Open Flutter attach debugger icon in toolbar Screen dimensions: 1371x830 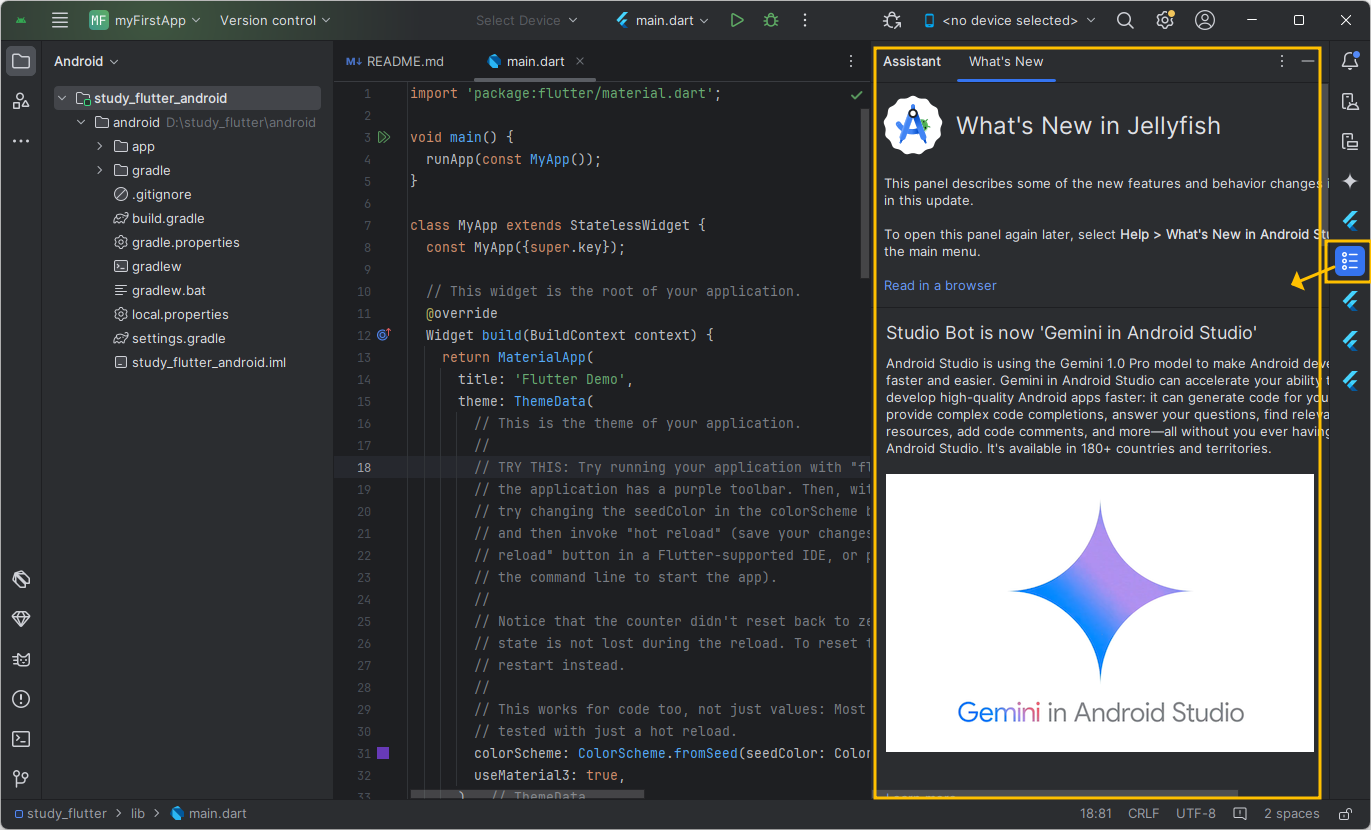[892, 20]
